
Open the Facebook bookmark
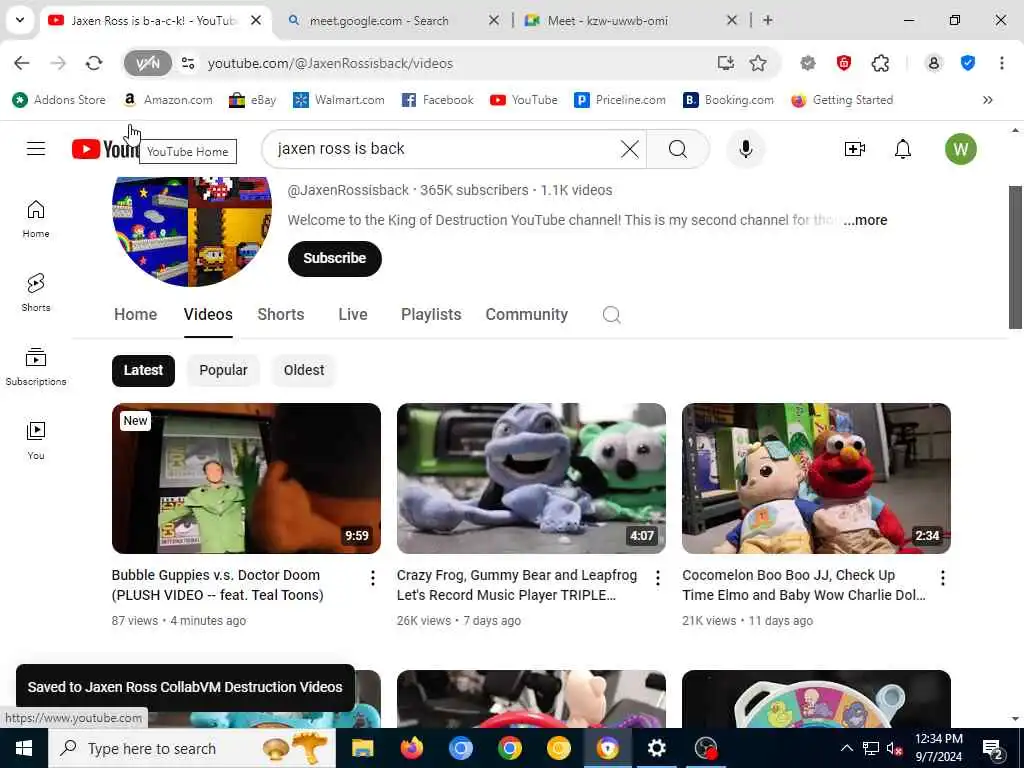point(438,100)
